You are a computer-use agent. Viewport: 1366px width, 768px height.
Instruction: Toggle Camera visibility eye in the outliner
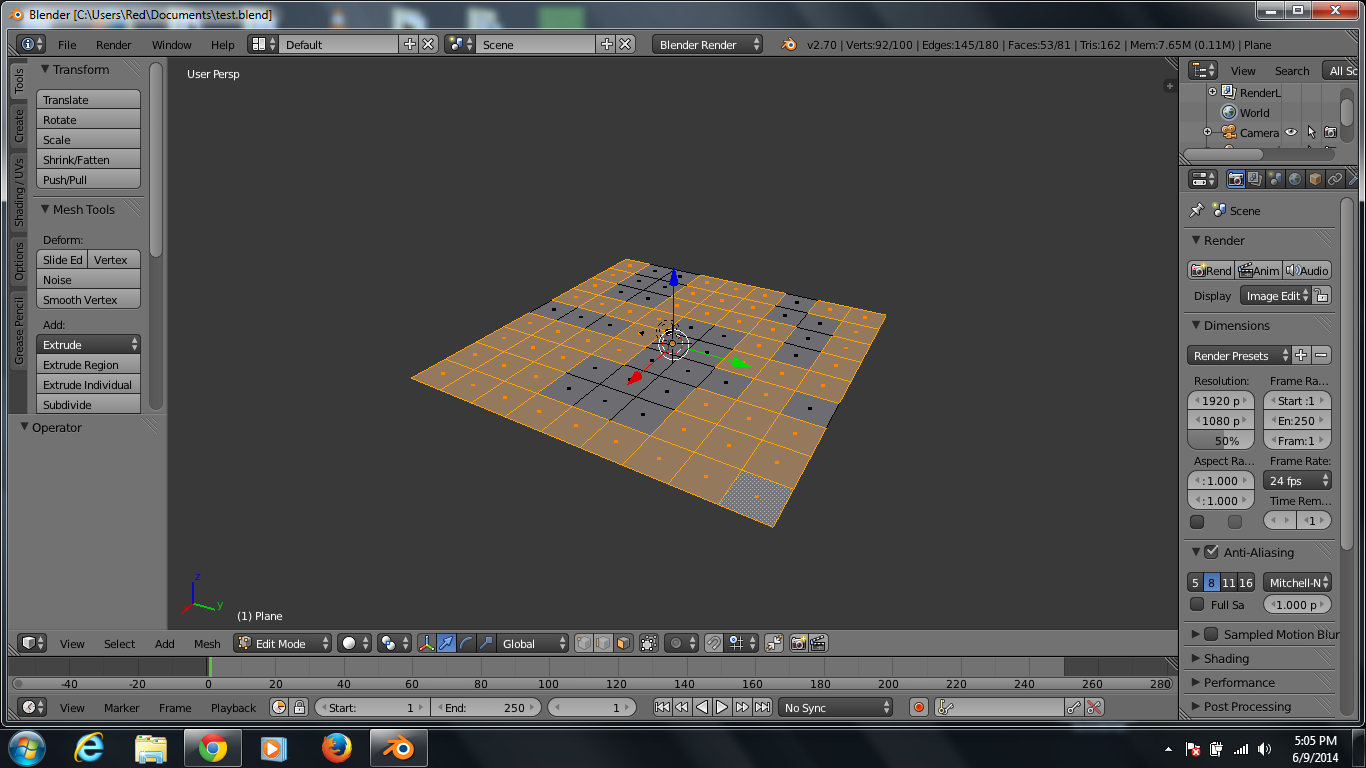pos(1291,132)
